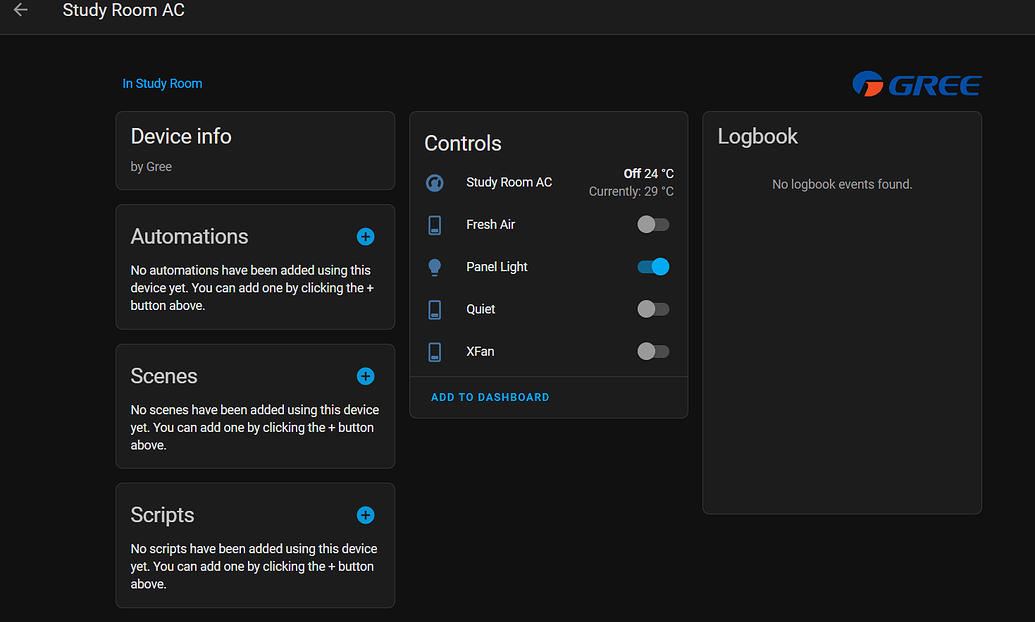This screenshot has width=1035, height=622.
Task: Turn off the Panel Light switch
Action: [x=653, y=267]
